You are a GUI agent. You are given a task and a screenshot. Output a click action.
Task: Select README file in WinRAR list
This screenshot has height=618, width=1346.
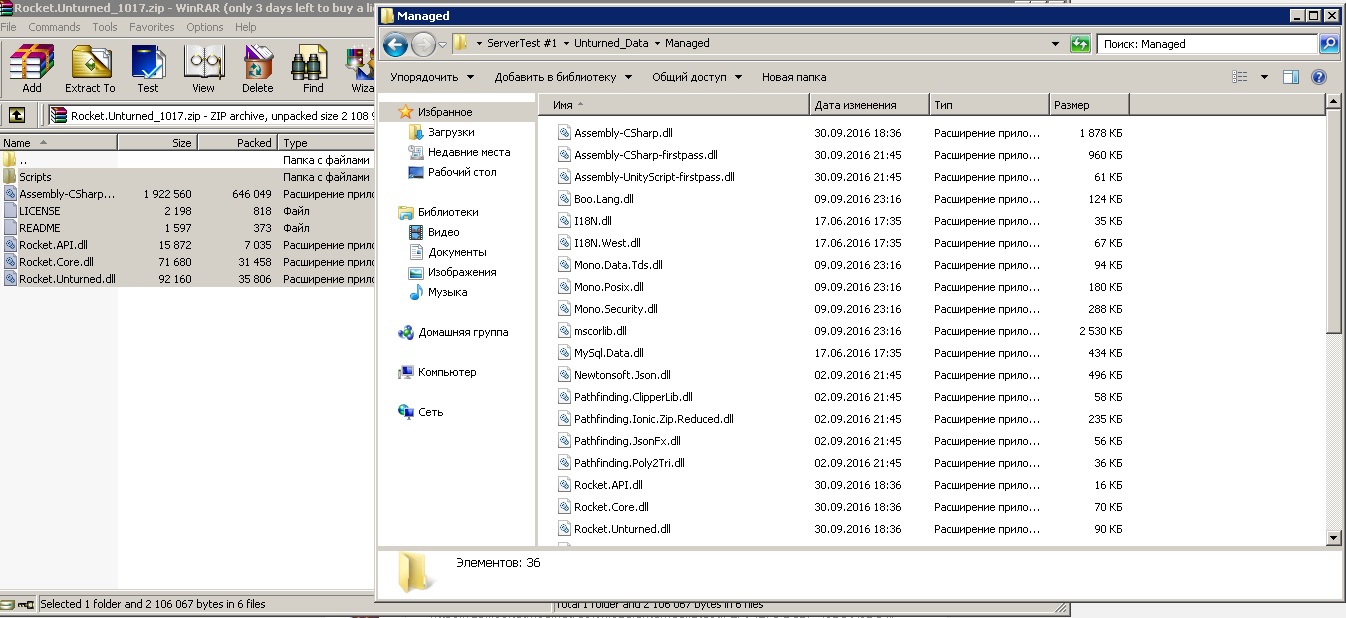pyautogui.click(x=39, y=228)
